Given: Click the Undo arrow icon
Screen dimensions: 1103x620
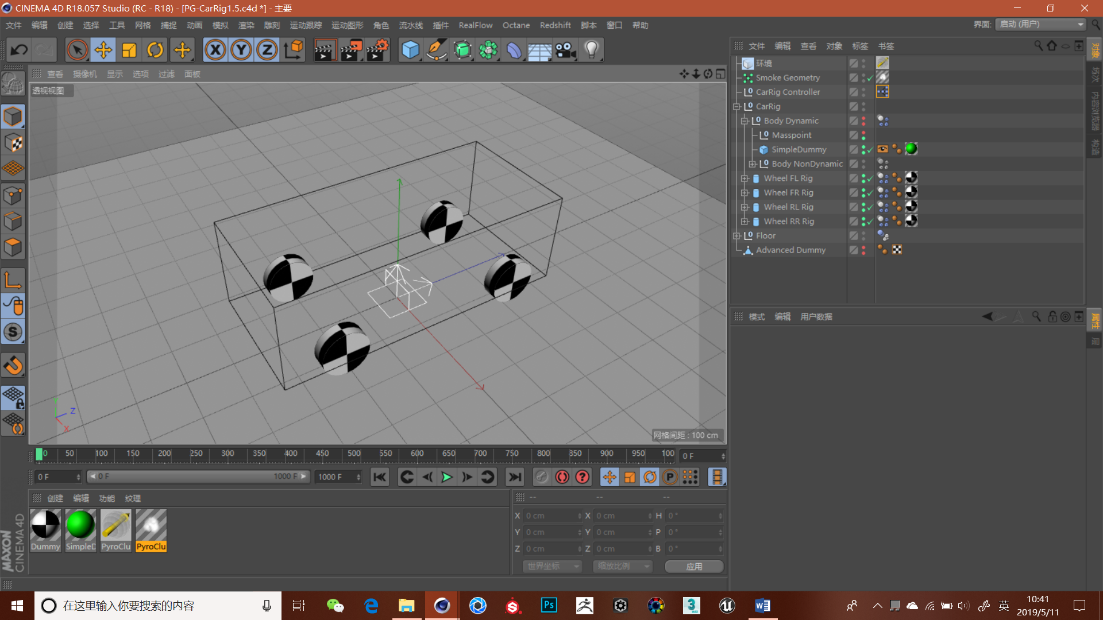Looking at the screenshot, I should point(18,50).
